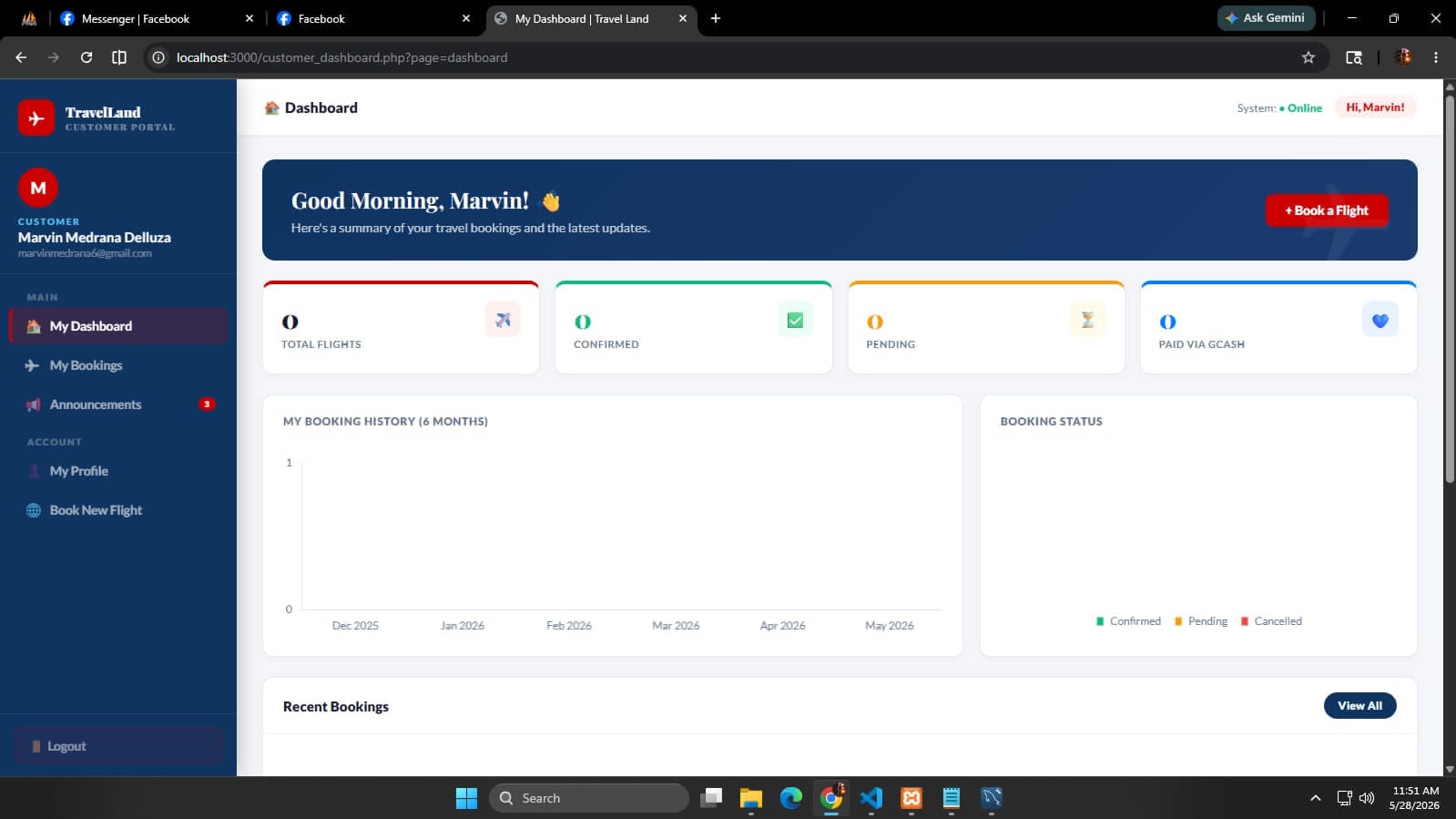The height and width of the screenshot is (819, 1456).
Task: Click the Dashboard house icon in header
Action: click(271, 107)
